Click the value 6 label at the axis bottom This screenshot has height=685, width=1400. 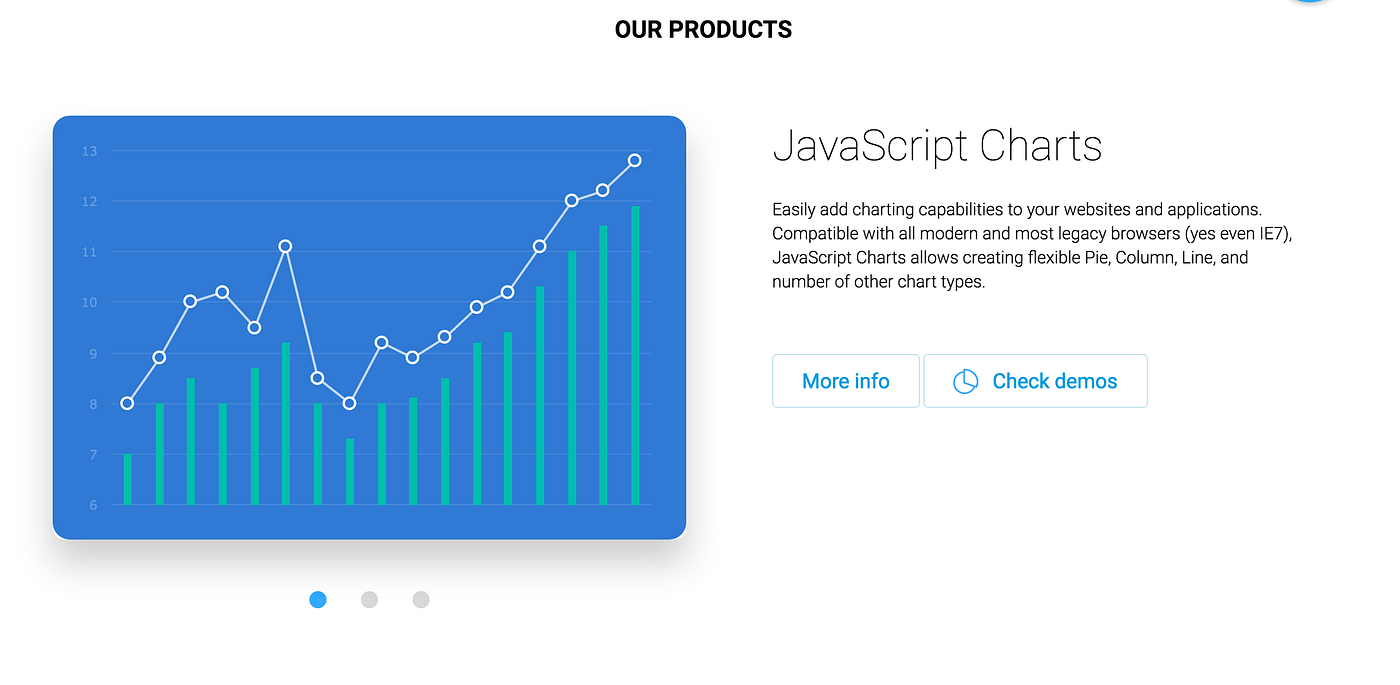click(x=92, y=505)
